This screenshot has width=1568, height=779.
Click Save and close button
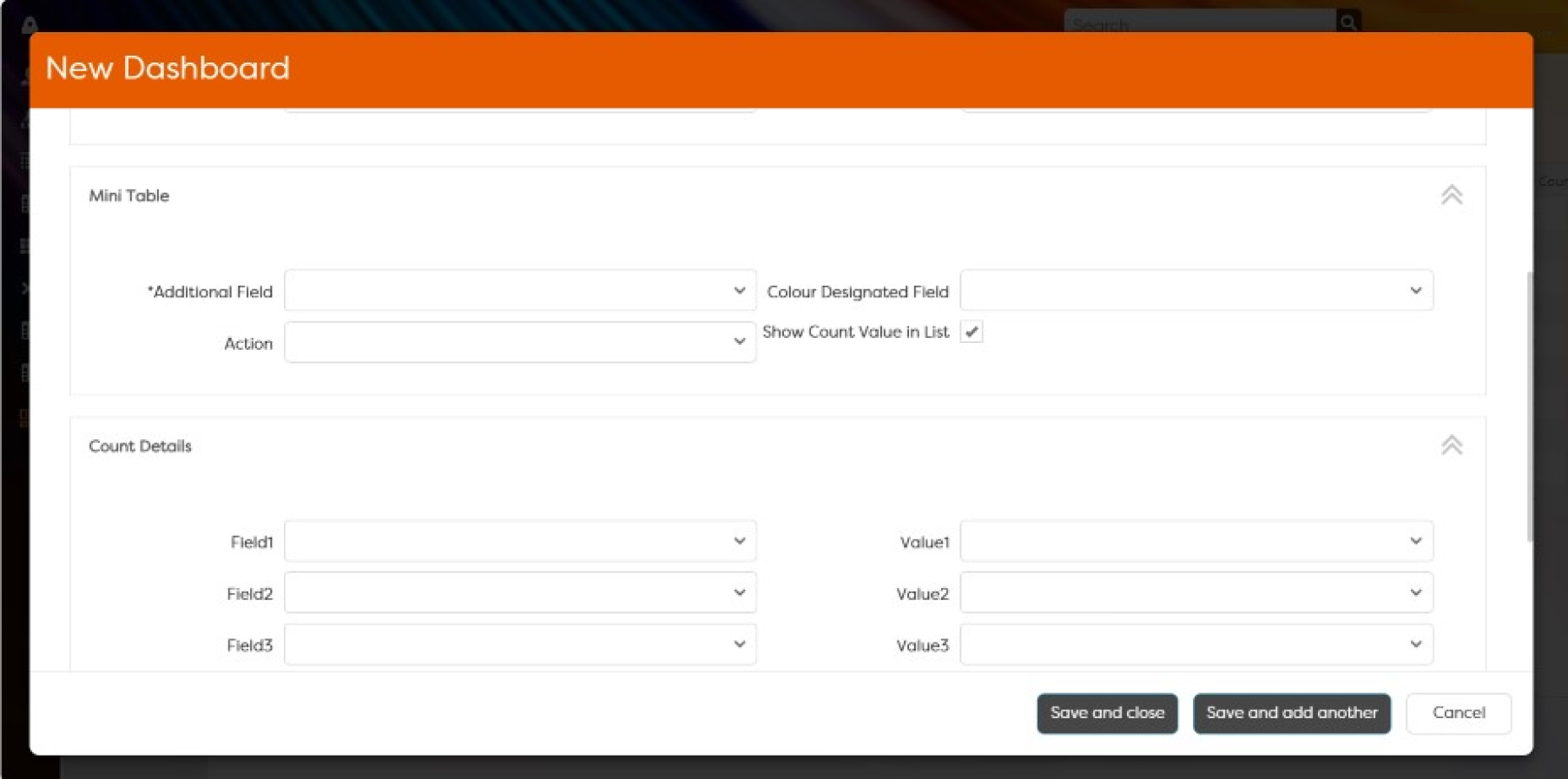pos(1107,713)
